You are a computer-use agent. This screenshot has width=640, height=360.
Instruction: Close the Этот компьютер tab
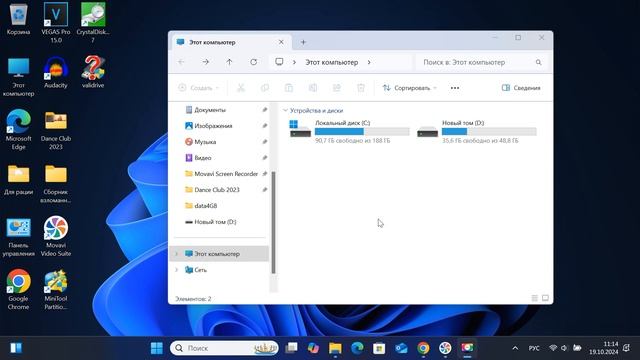click(x=281, y=42)
